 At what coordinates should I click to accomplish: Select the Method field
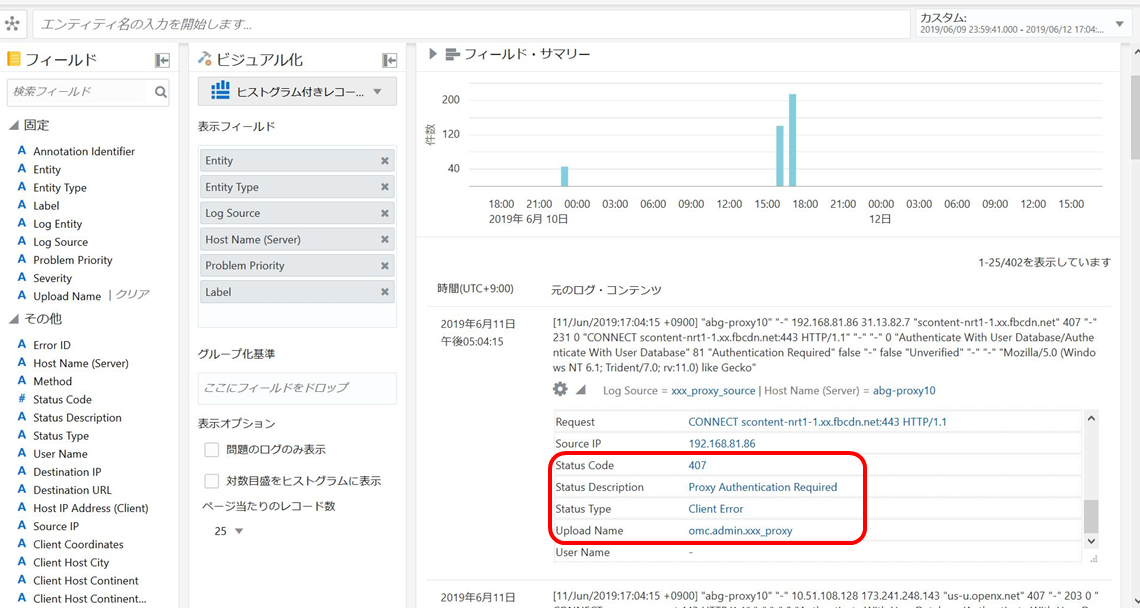(x=52, y=381)
